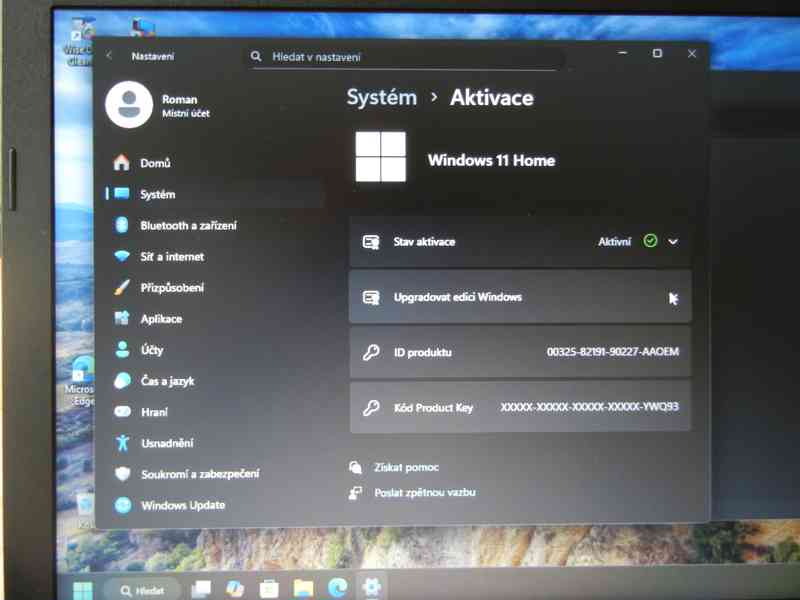This screenshot has height=600, width=800.
Task: Click the Hraní gamepad icon
Action: (x=122, y=412)
